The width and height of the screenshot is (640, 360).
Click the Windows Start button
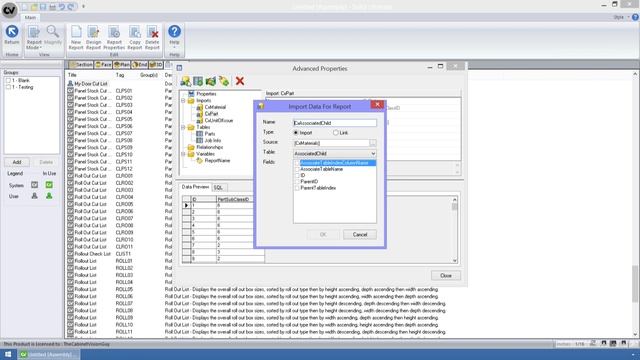[8, 354]
